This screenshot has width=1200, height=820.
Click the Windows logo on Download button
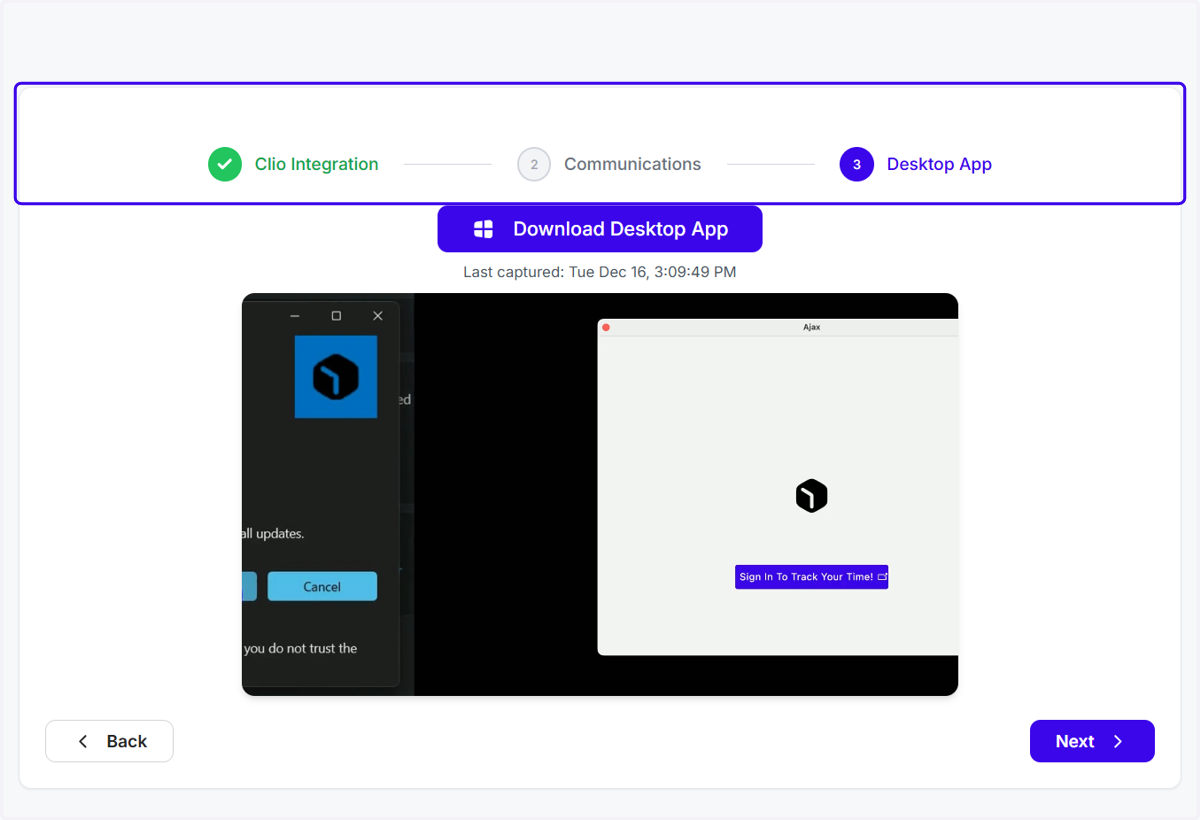point(483,229)
